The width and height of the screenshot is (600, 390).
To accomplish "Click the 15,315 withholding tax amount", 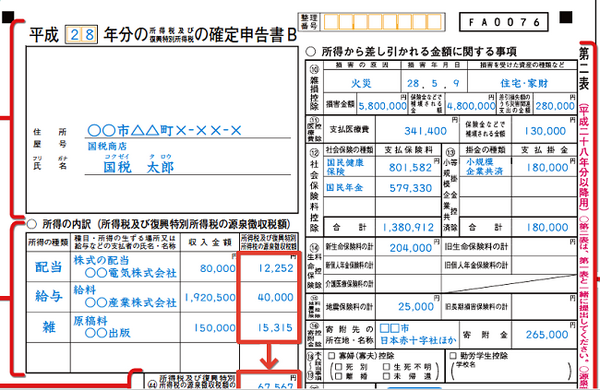I will click(x=275, y=328).
